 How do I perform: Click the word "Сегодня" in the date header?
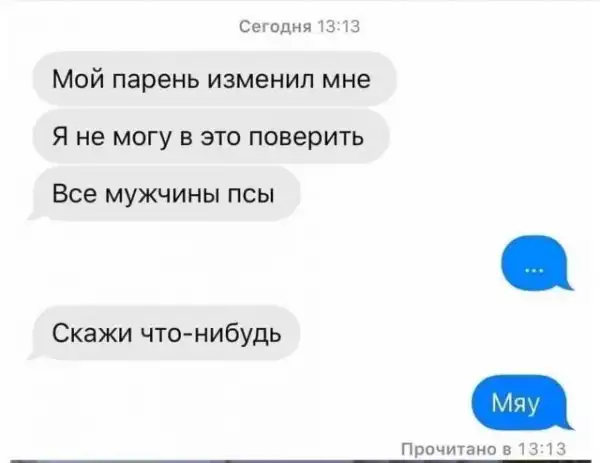[276, 27]
